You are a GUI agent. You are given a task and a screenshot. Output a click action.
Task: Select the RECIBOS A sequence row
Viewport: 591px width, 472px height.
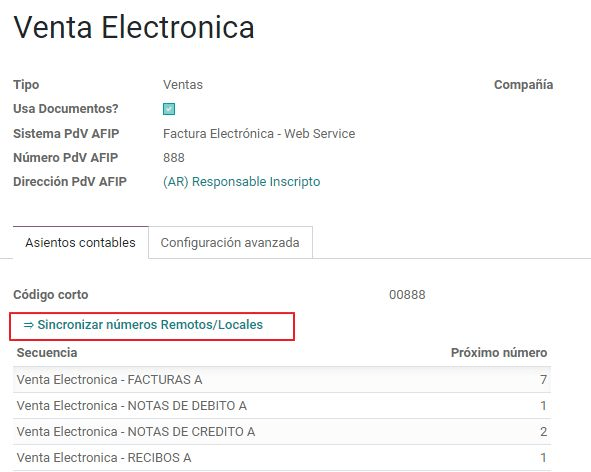(x=282, y=458)
